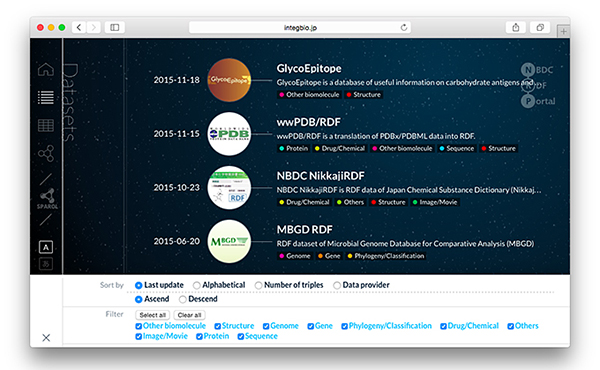Click wwPDB's Protein tag

(x=293, y=148)
